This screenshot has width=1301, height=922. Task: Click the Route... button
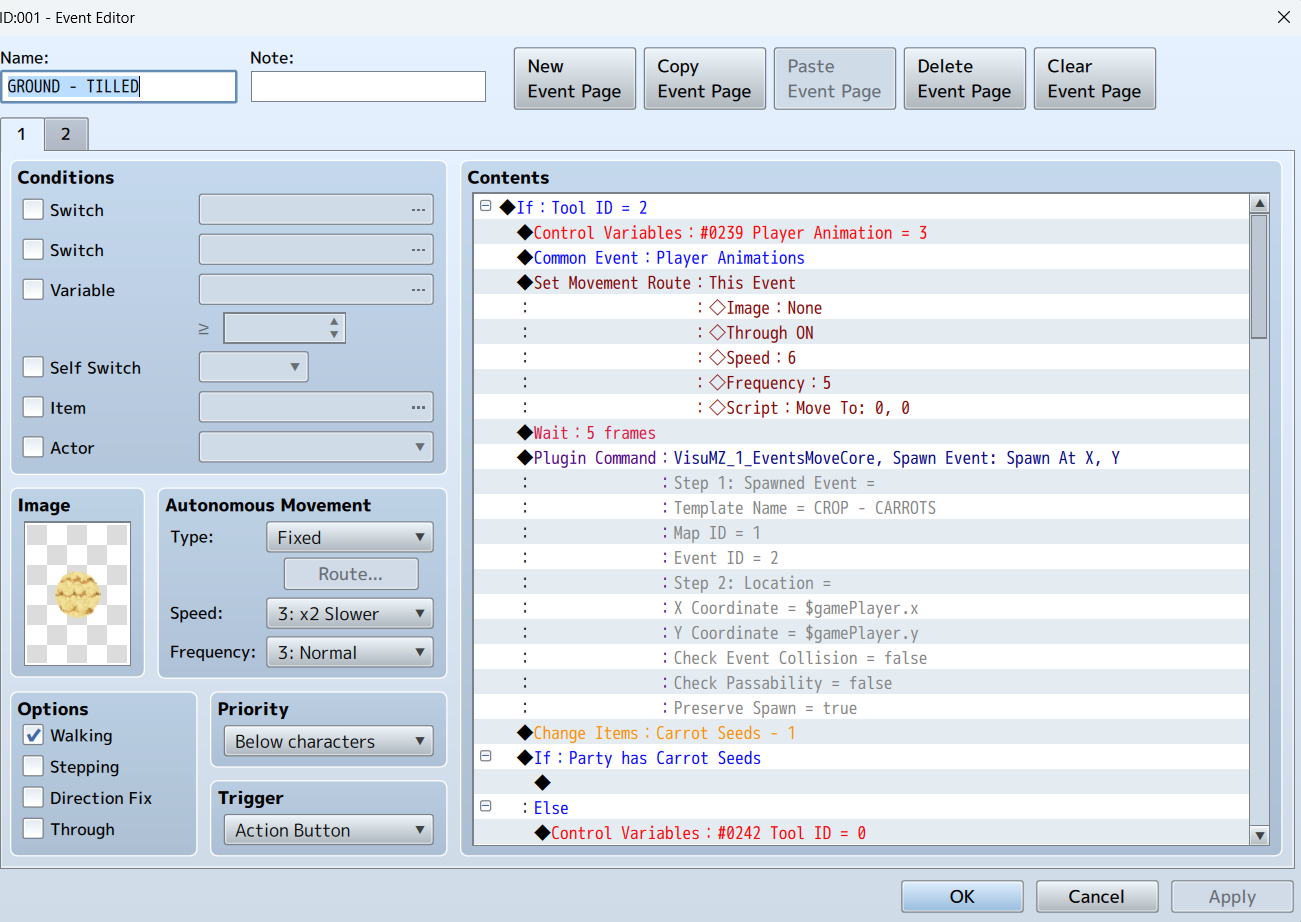click(x=351, y=574)
